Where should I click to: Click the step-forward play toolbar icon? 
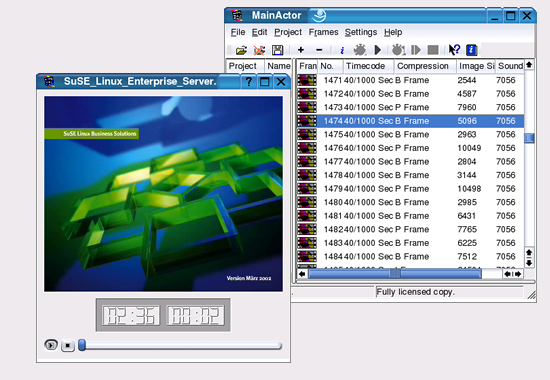(x=416, y=50)
